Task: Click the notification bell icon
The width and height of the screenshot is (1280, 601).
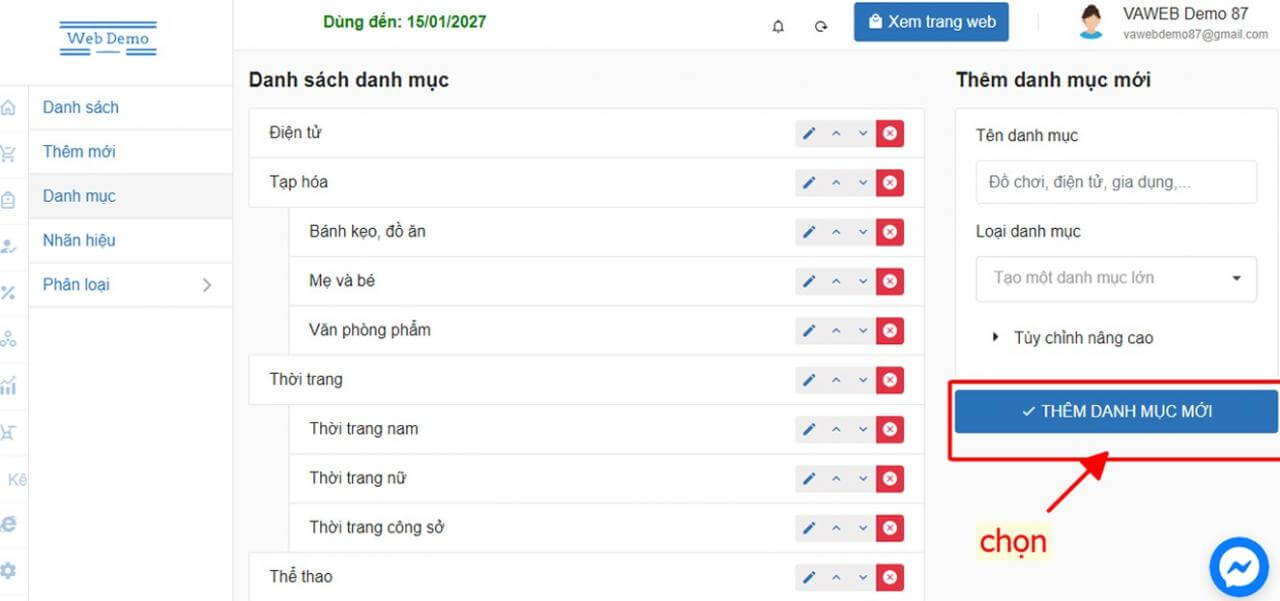Action: tap(778, 26)
